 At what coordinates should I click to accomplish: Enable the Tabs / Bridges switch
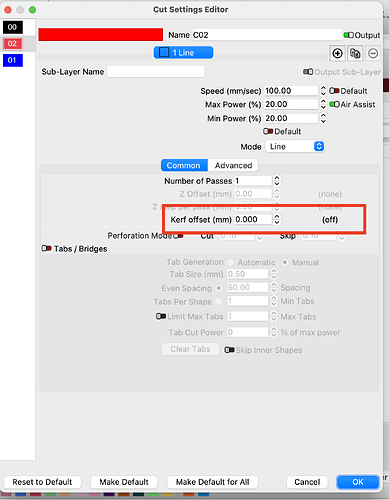(x=46, y=249)
